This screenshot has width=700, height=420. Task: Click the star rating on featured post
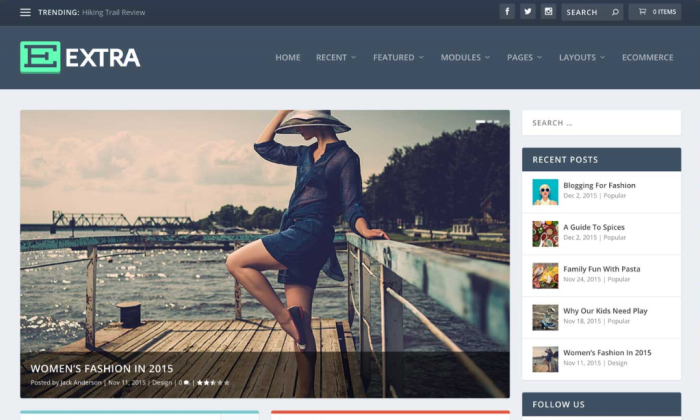(x=213, y=382)
